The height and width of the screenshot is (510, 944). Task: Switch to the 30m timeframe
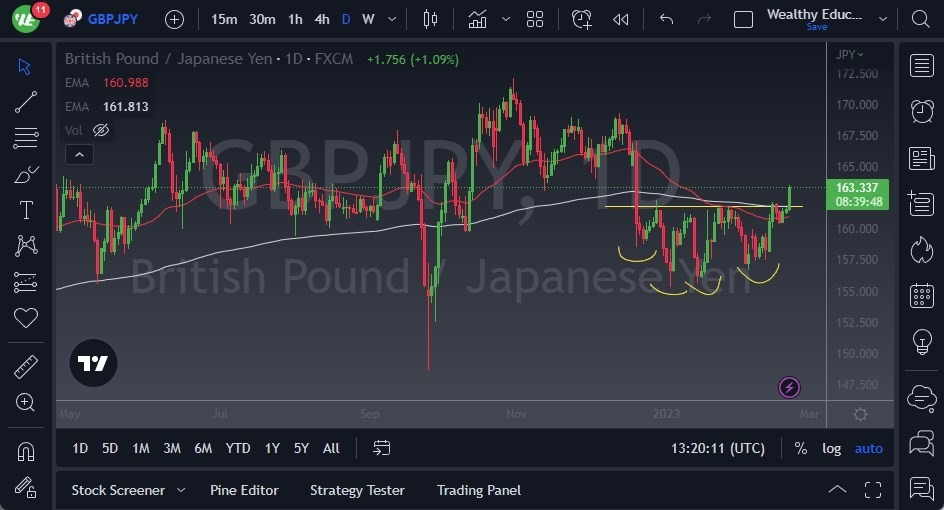pos(262,19)
